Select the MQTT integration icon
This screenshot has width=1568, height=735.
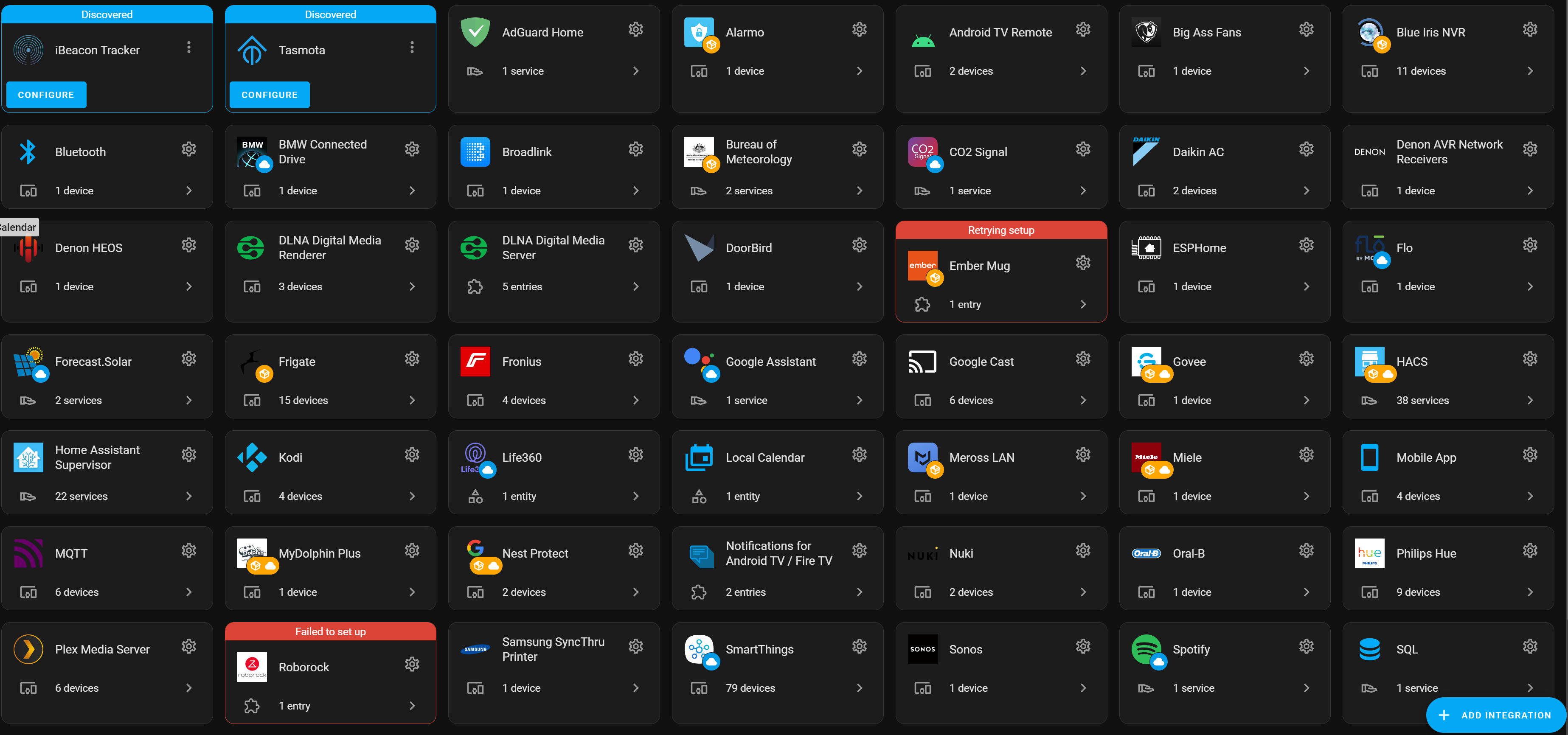tap(28, 553)
